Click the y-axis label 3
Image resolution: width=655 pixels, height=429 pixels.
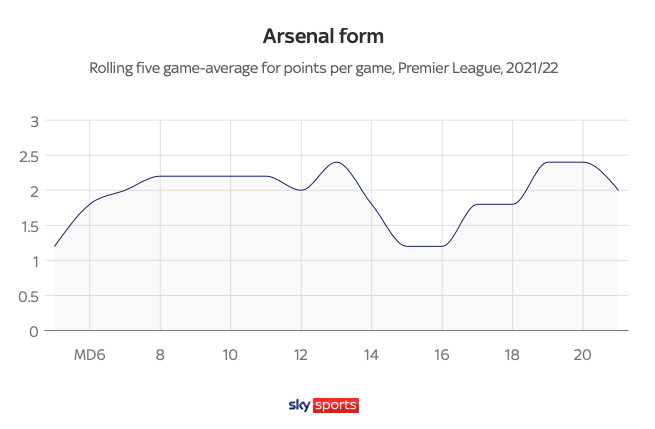(34, 121)
